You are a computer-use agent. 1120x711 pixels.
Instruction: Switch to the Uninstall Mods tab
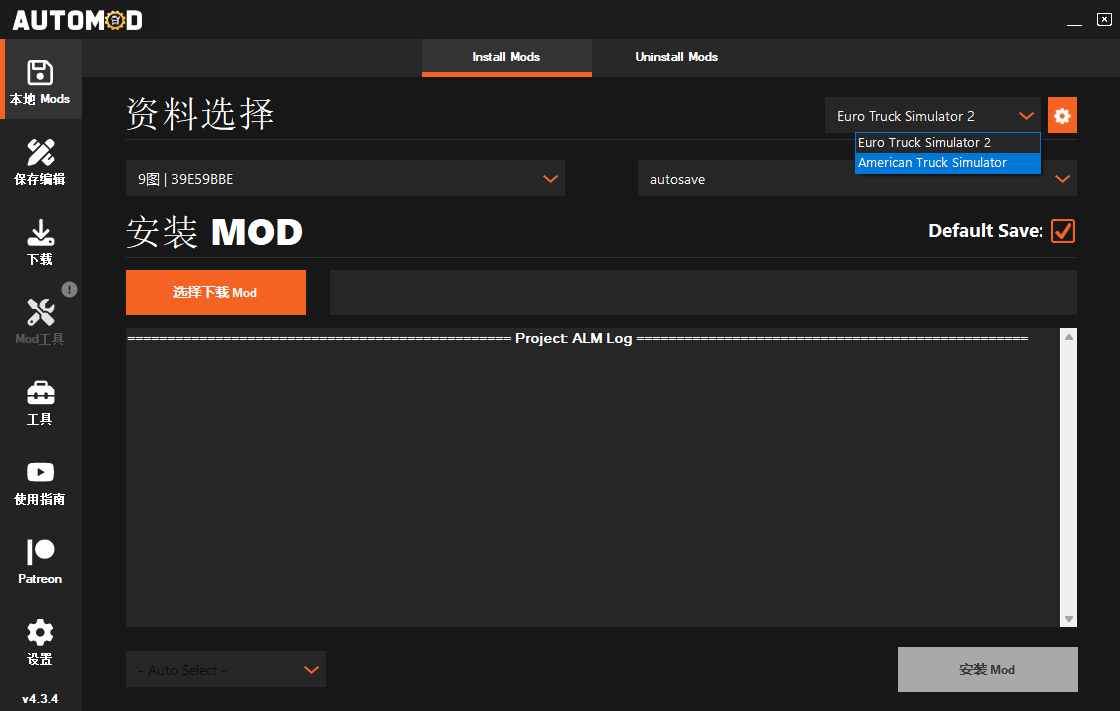click(676, 57)
